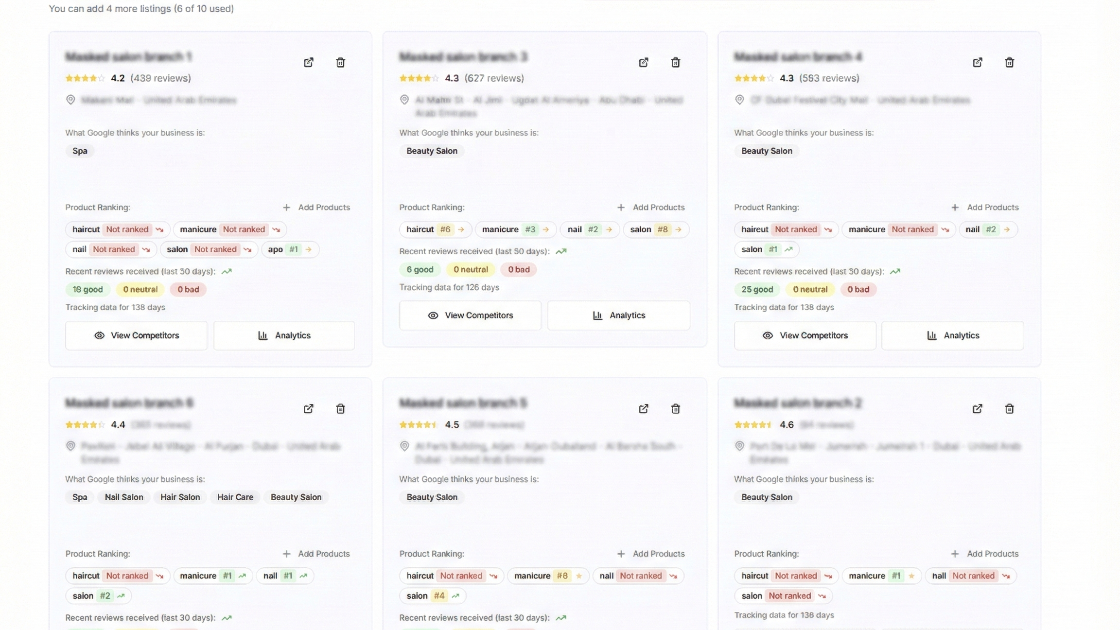Add Products to salon branch 1 ranking
Viewport: 1120px width, 630px height.
tap(316, 208)
